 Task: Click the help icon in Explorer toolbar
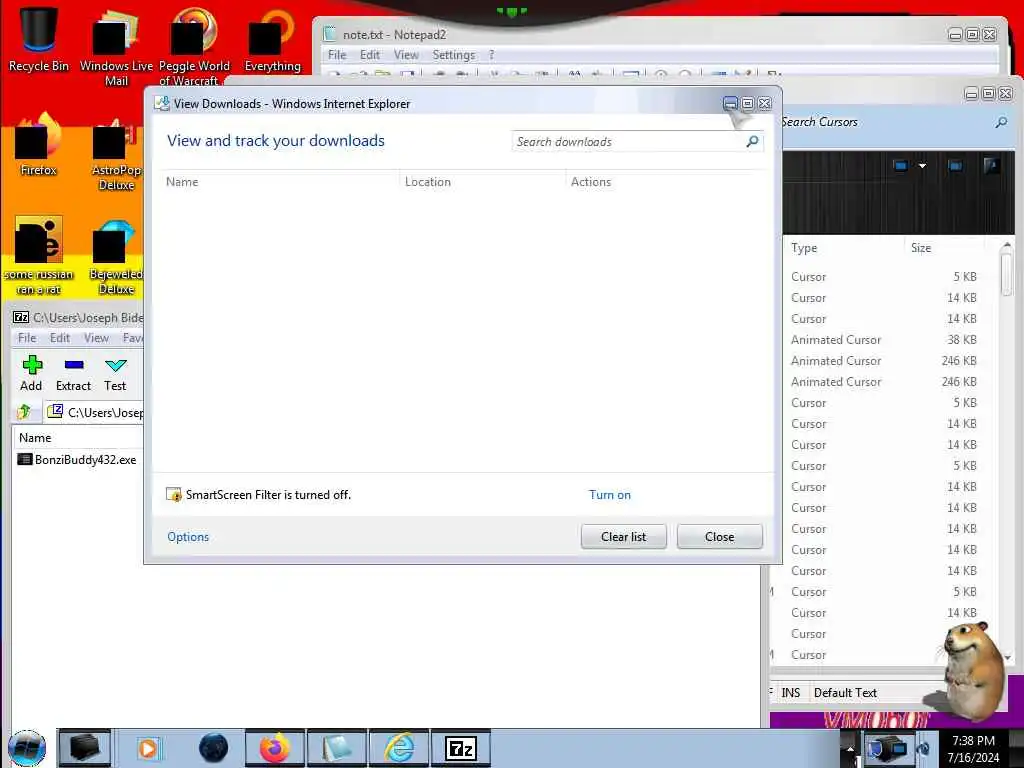[x=991, y=166]
